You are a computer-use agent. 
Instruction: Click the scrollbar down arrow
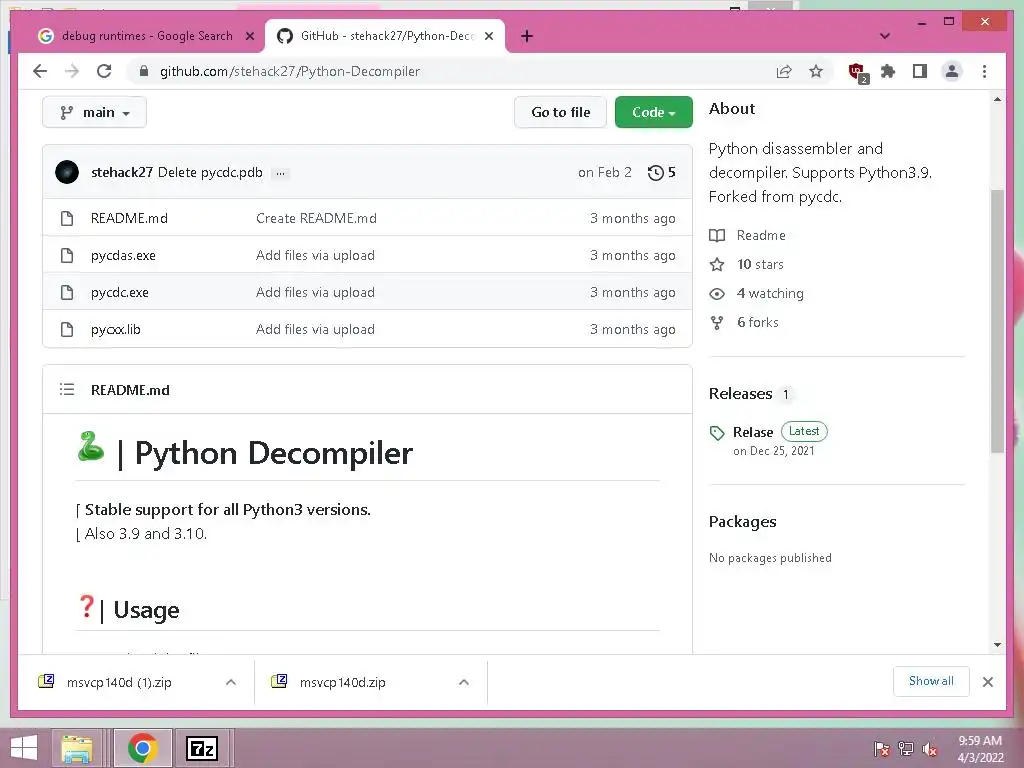pos(997,645)
